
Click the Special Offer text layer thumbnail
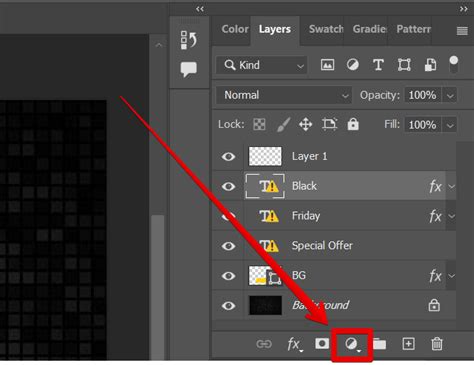click(x=269, y=246)
